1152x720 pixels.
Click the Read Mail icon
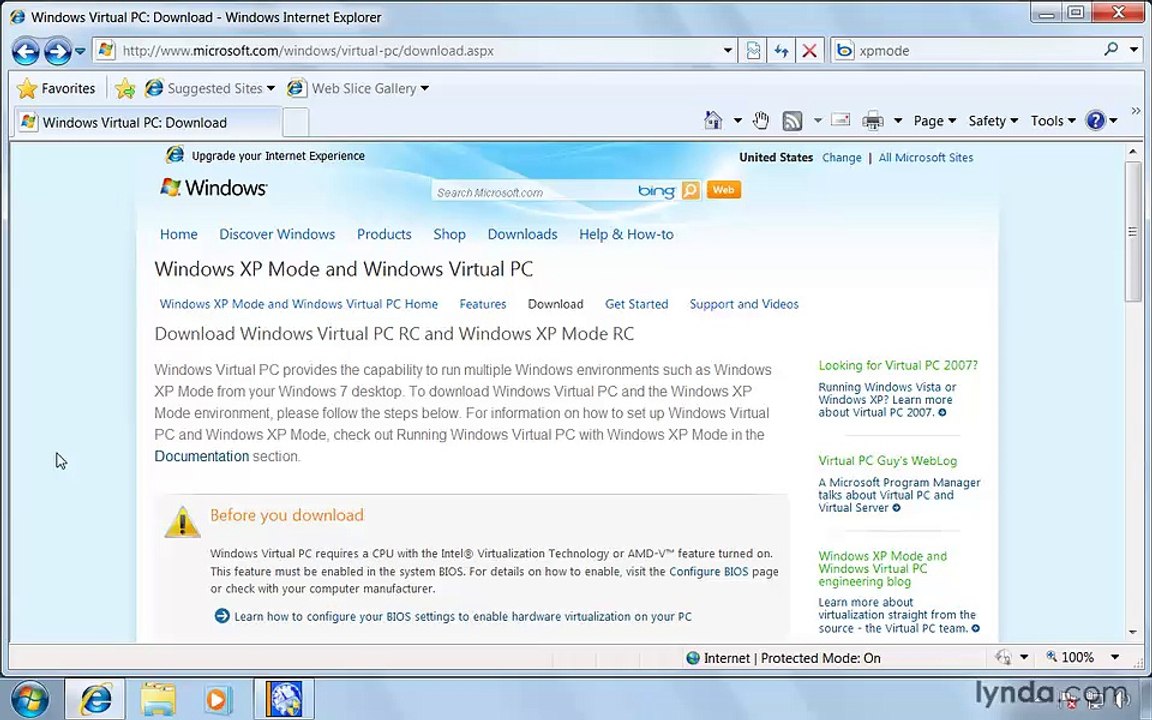[840, 120]
